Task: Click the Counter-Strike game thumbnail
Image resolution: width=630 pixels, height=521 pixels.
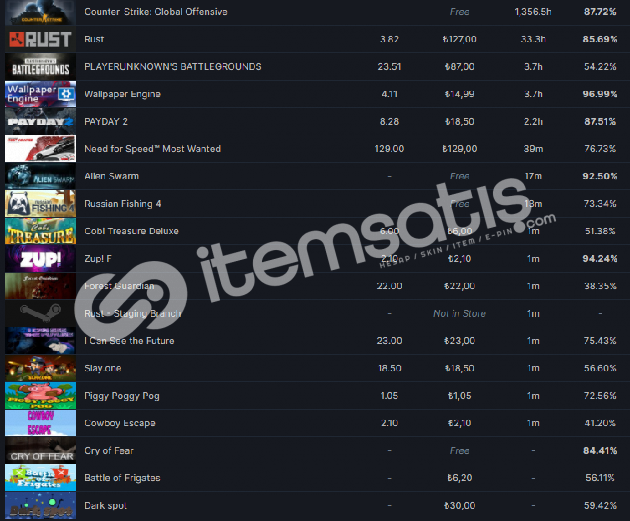Action: (x=40, y=12)
